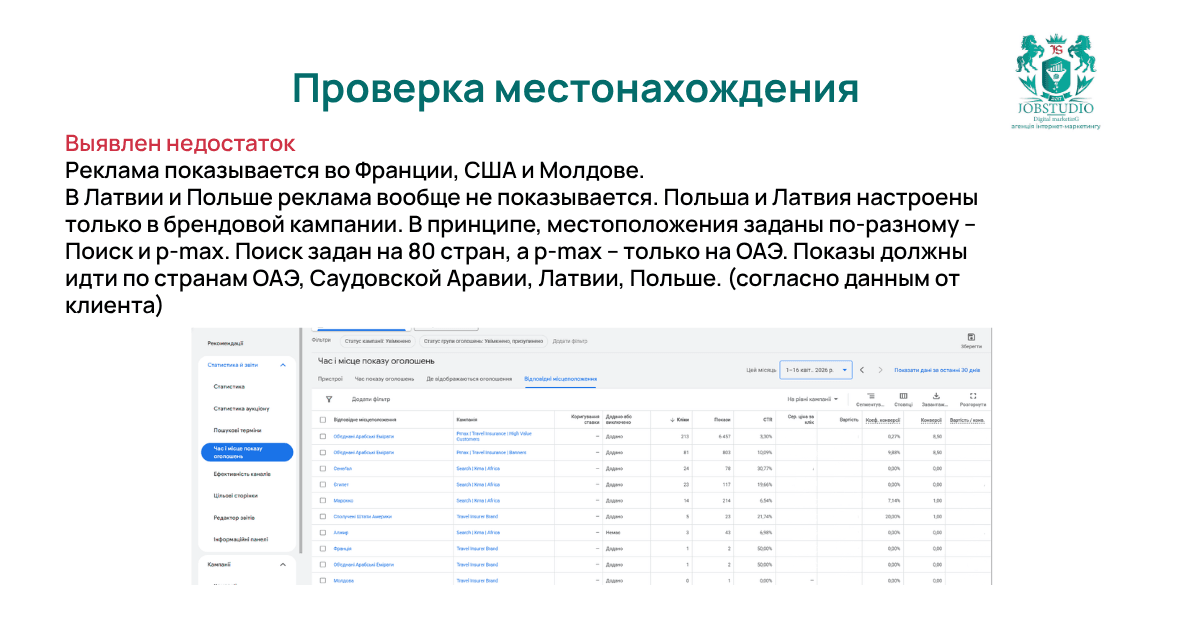Click the filter funnel icon above the table
The image size is (1200, 628).
tap(328, 398)
